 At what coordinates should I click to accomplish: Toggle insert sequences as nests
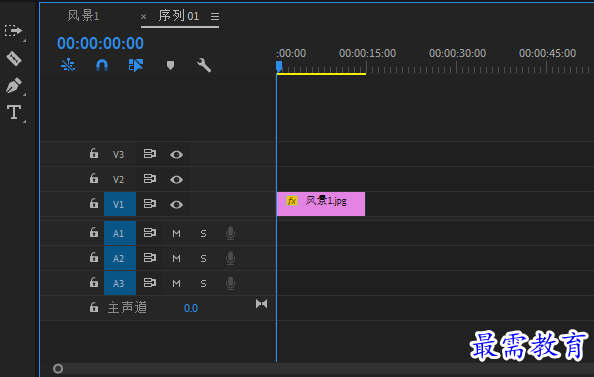[x=68, y=65]
